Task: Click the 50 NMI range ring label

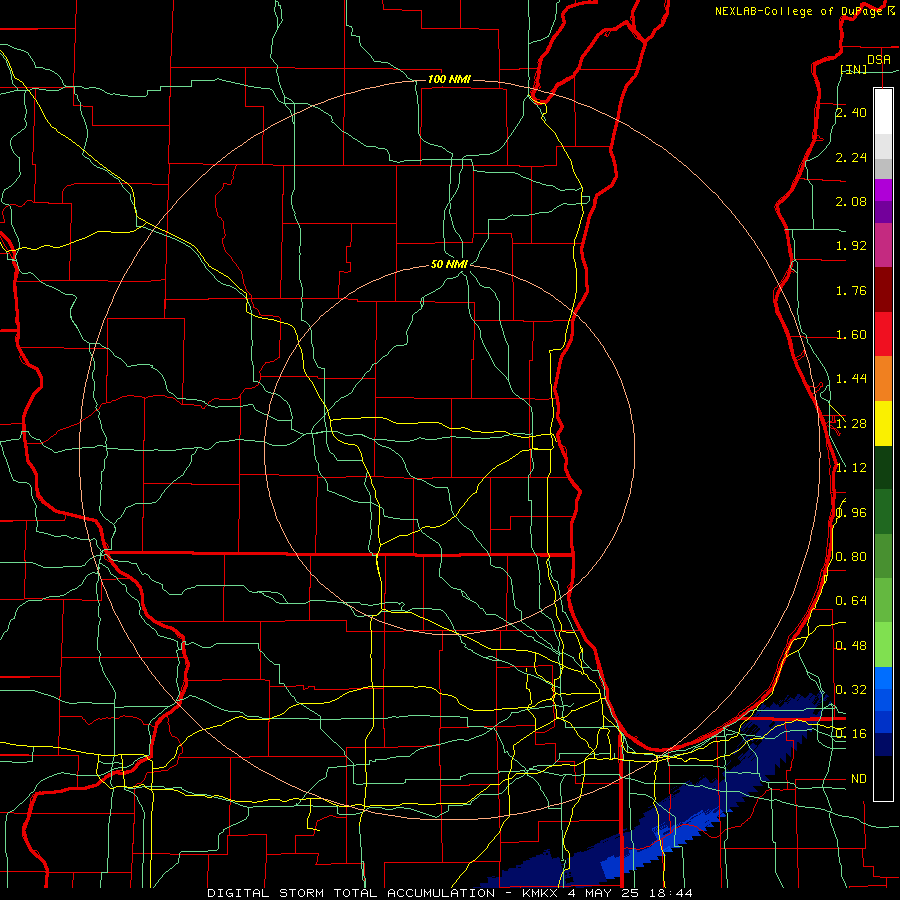Action: [449, 264]
